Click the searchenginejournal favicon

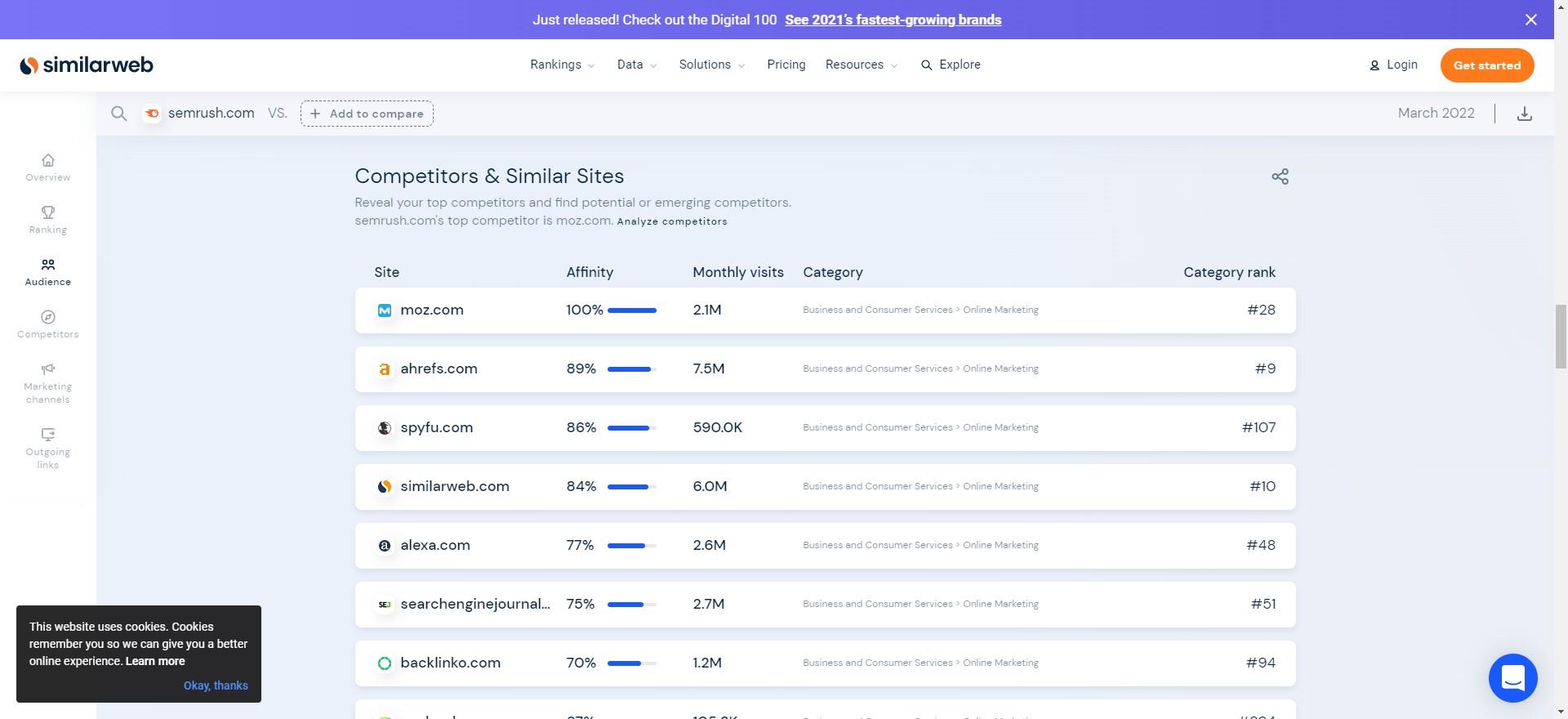pyautogui.click(x=385, y=605)
